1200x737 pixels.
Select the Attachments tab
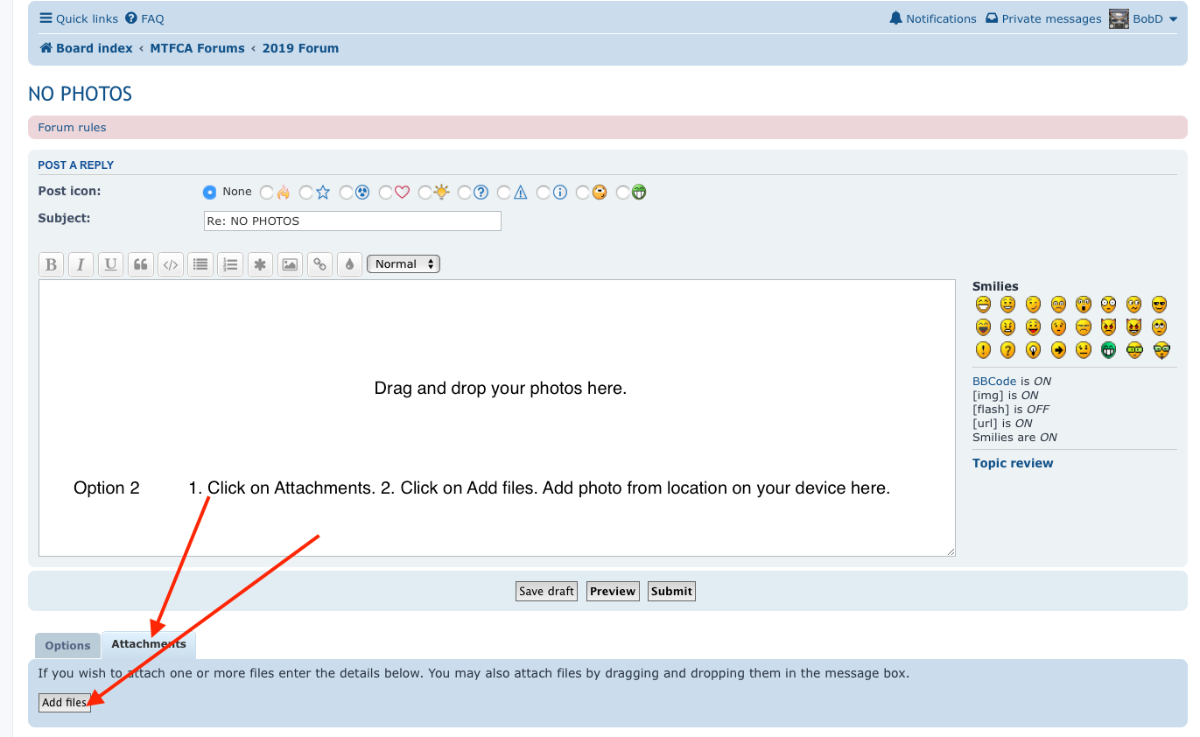point(148,644)
